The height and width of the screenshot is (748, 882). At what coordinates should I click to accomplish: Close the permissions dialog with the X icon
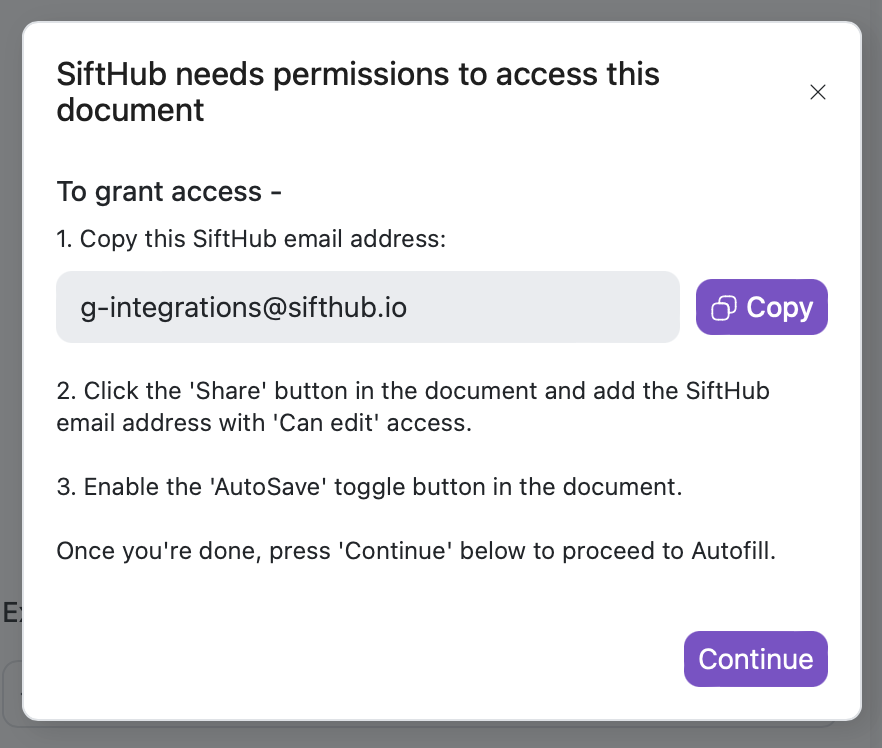(x=818, y=92)
